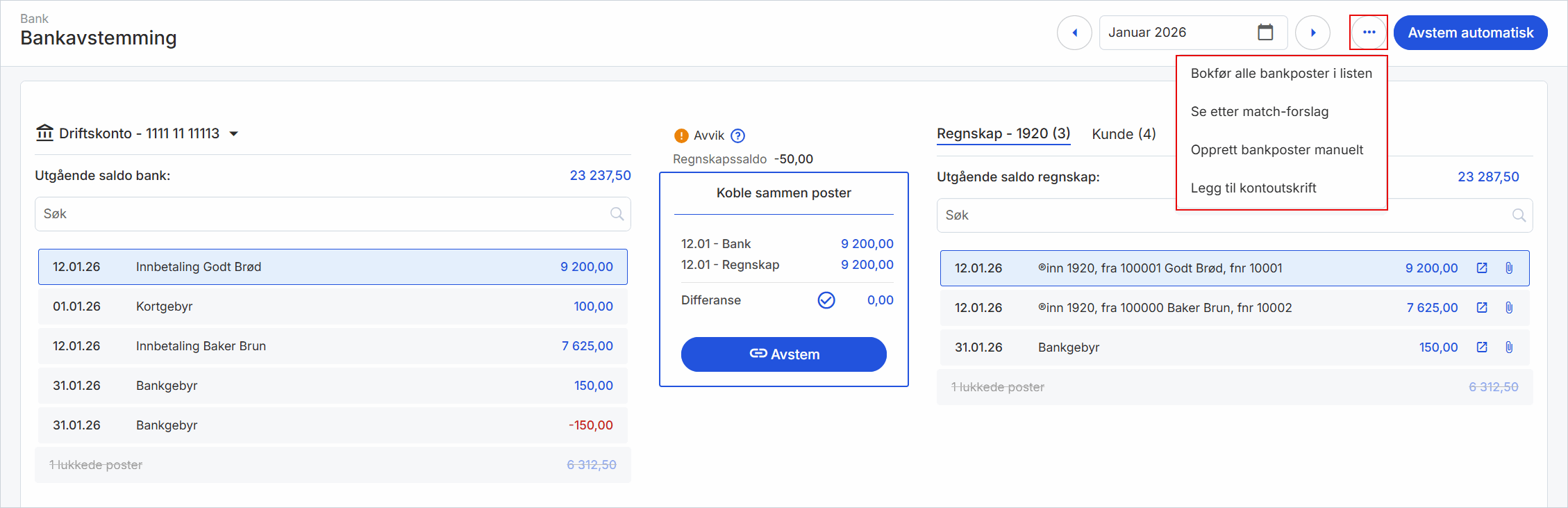View attachment paperclip for Bankgebyr ledger entry
This screenshot has width=1568, height=508.
(x=1509, y=347)
